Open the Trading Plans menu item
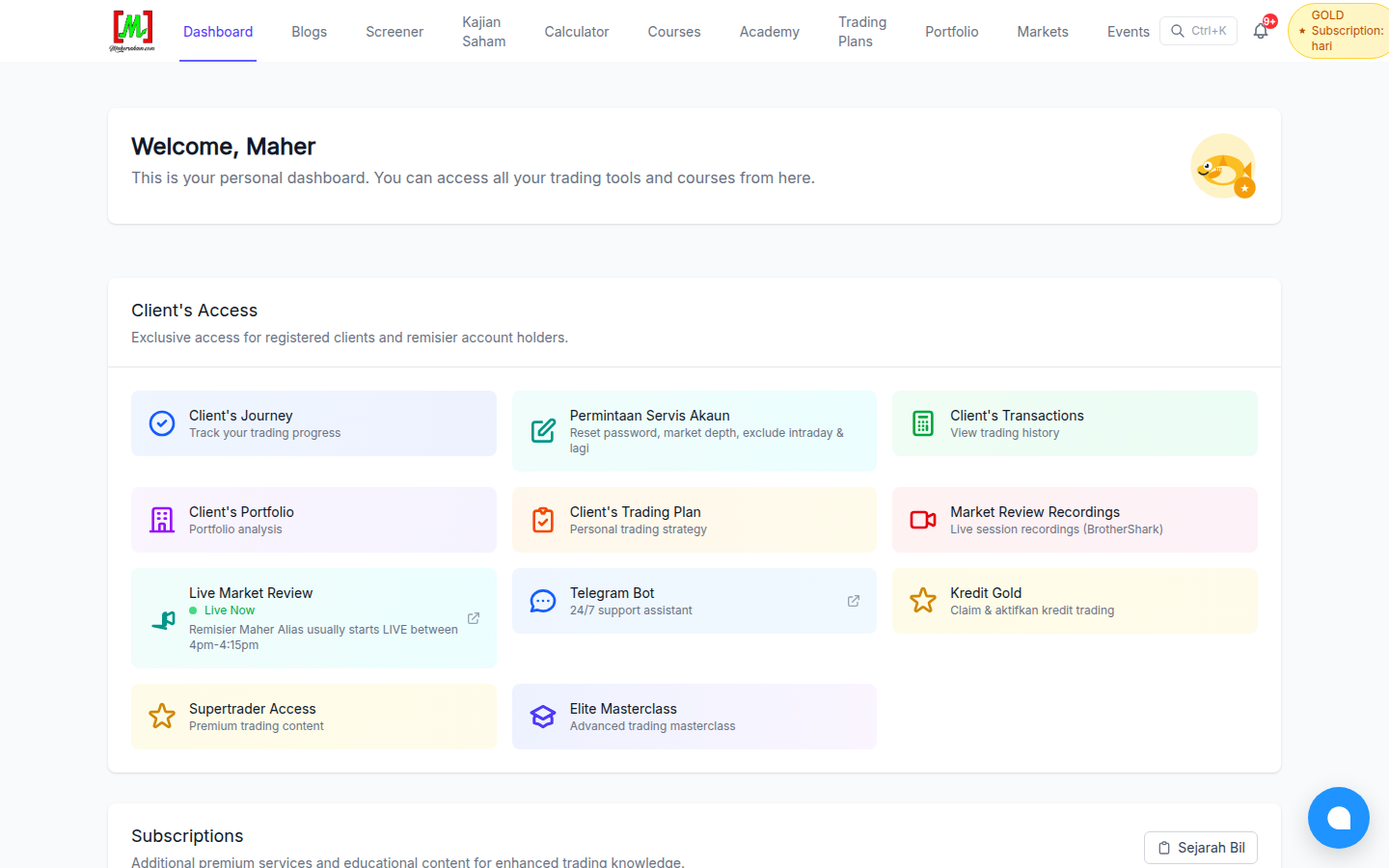1389x868 pixels. pos(862,32)
